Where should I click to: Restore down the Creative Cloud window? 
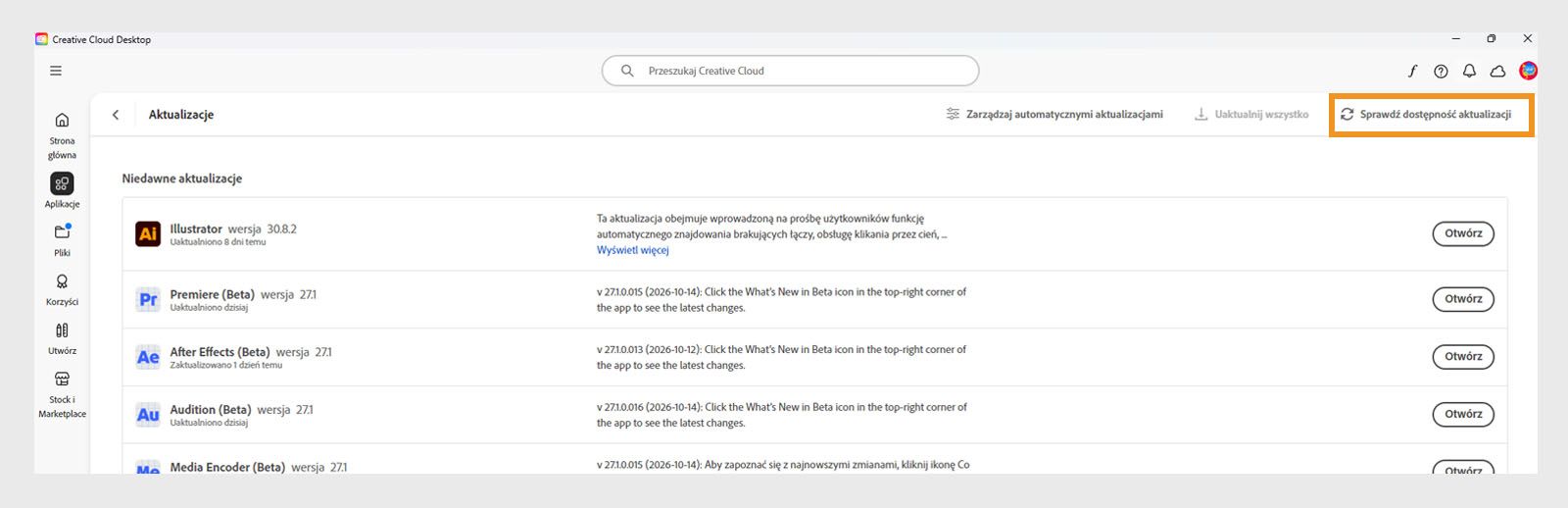coord(1492,39)
